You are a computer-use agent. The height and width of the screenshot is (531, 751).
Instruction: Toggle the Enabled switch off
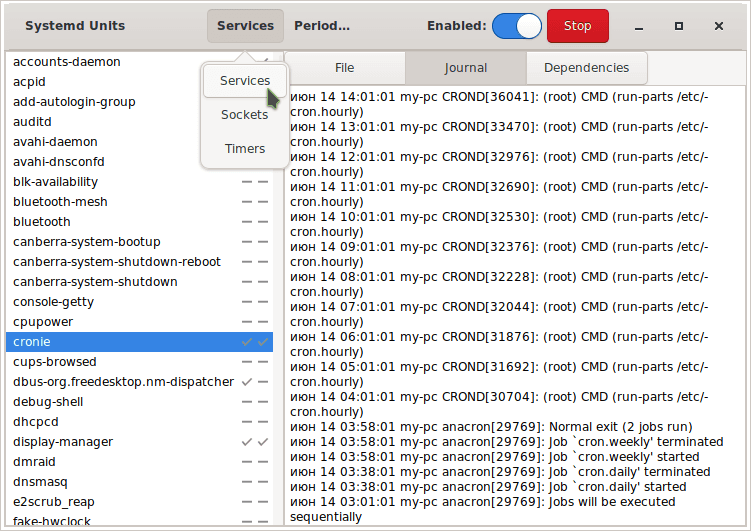pos(517,26)
